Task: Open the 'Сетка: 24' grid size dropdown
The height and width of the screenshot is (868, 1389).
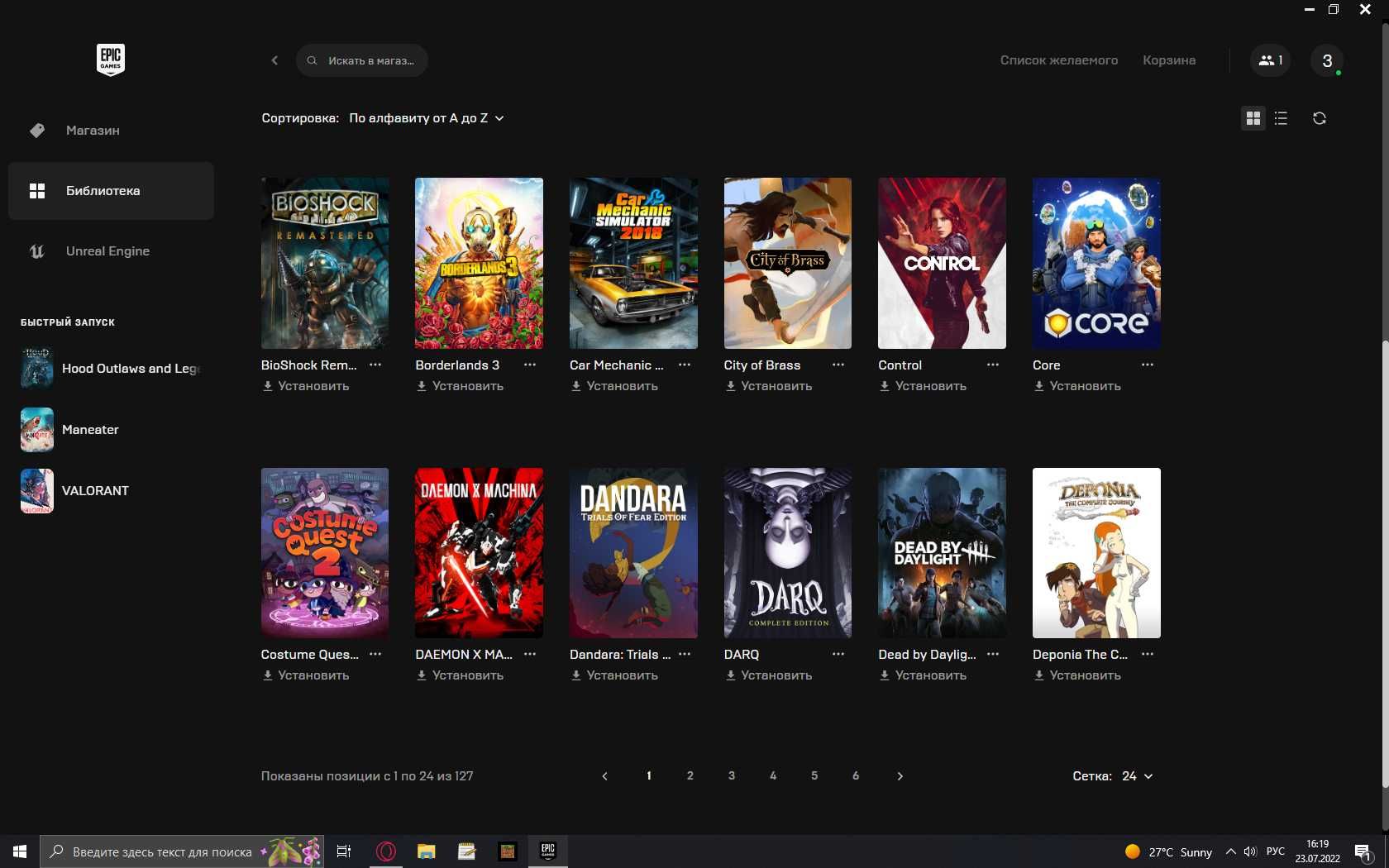Action: click(1113, 776)
